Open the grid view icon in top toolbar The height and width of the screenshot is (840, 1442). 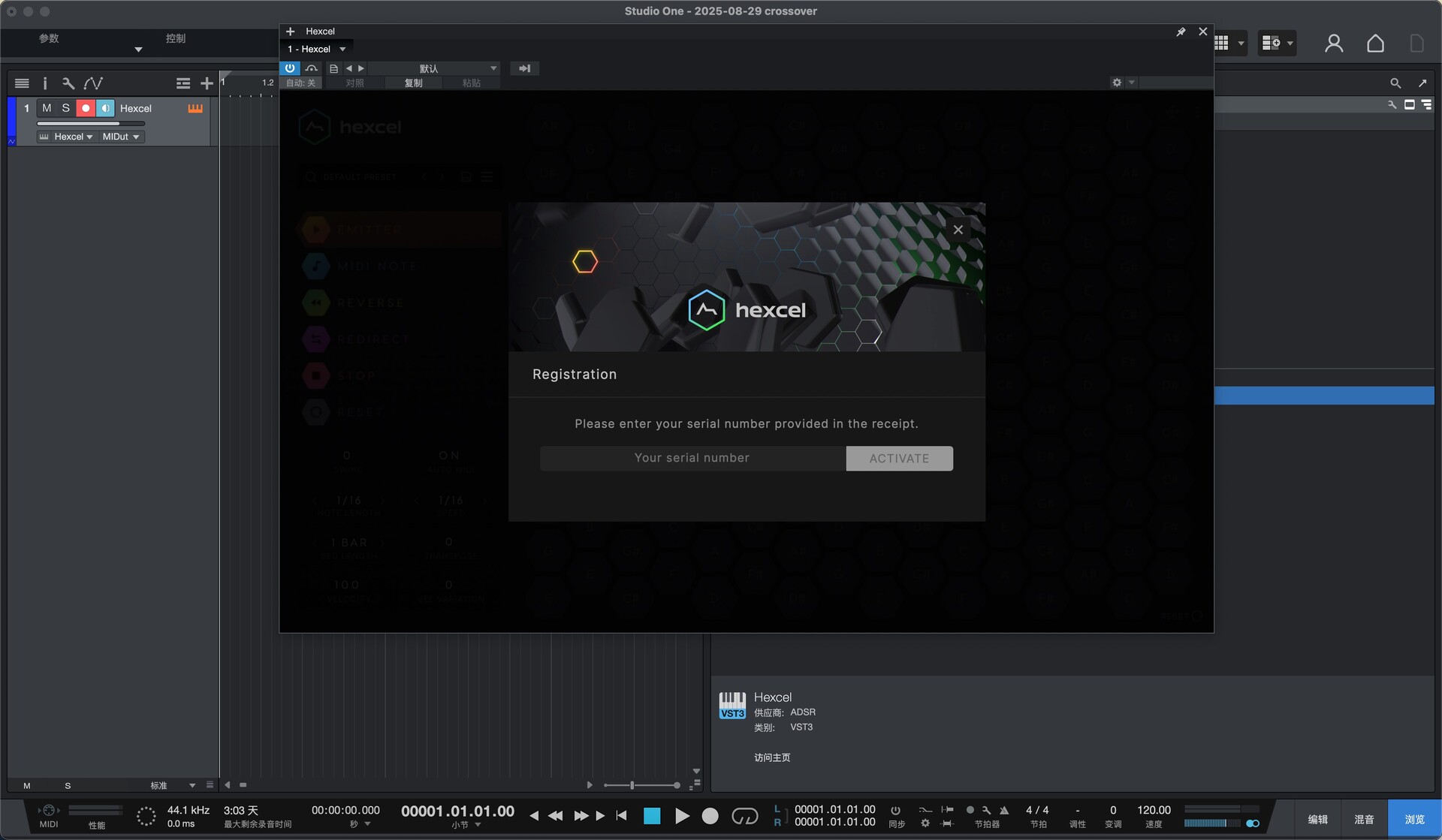coord(1221,44)
